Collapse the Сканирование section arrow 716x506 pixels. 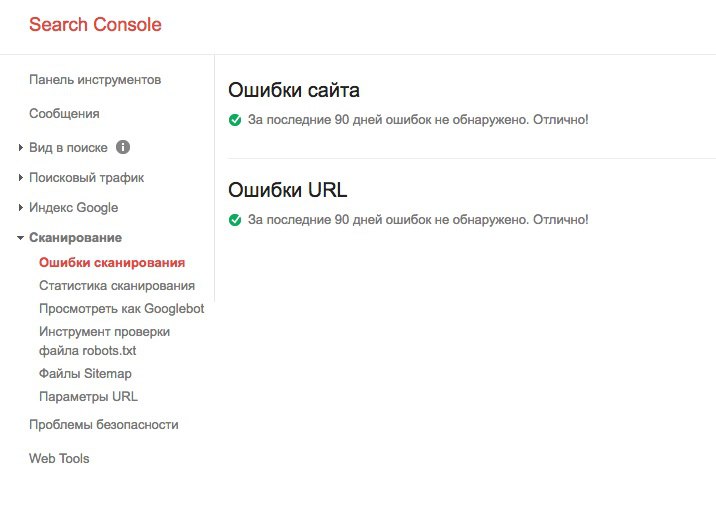21,238
